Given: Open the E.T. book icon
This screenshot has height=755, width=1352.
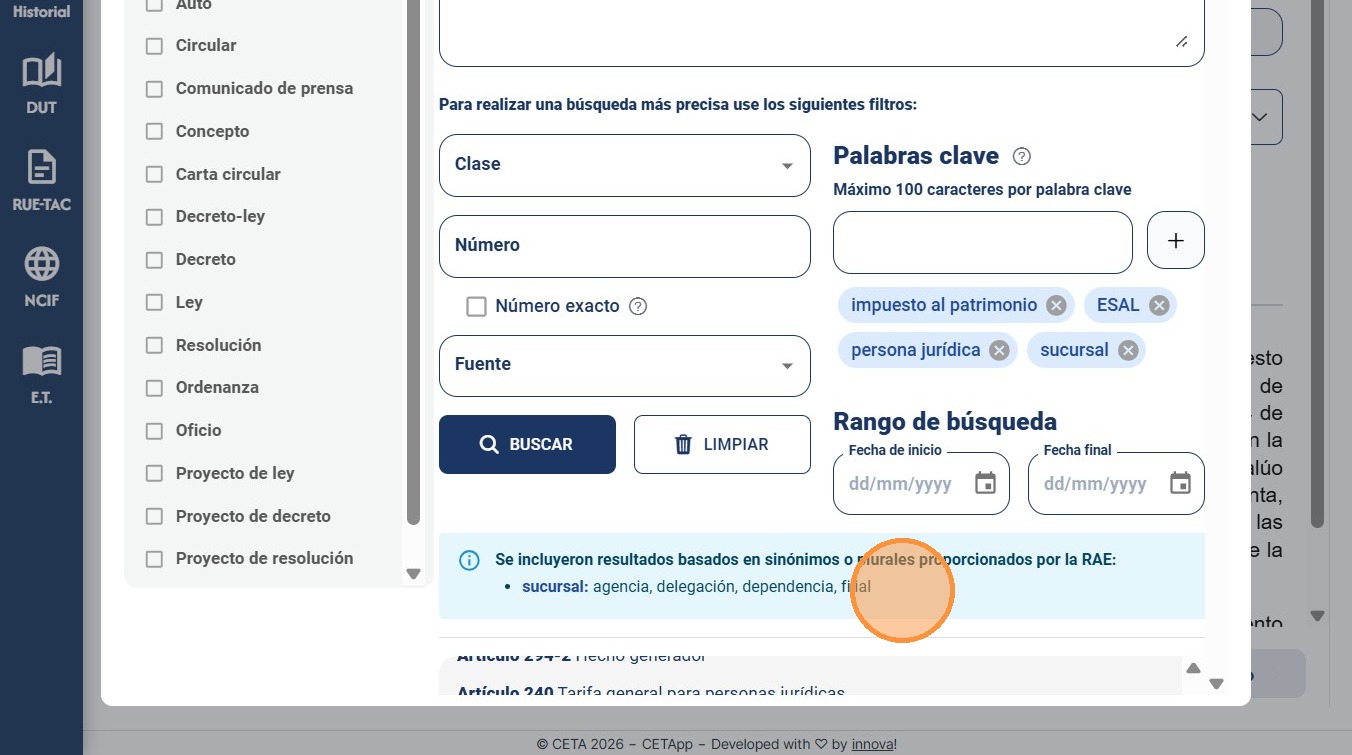Looking at the screenshot, I should coord(41,361).
